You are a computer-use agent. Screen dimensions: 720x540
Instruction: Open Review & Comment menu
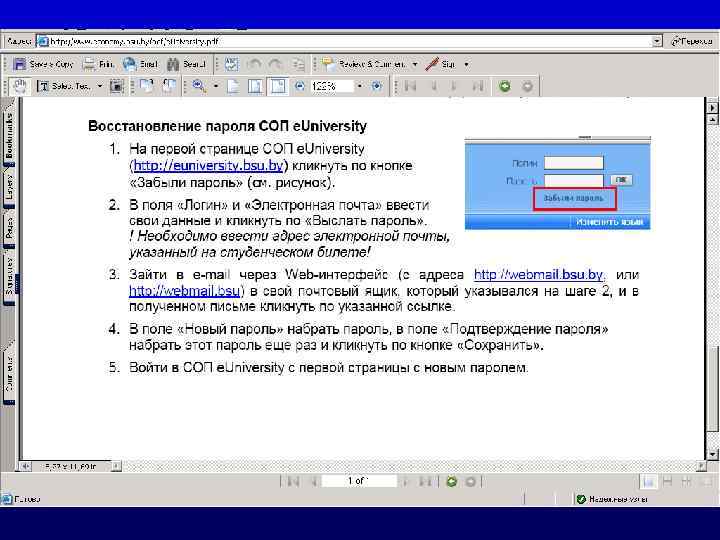[370, 64]
